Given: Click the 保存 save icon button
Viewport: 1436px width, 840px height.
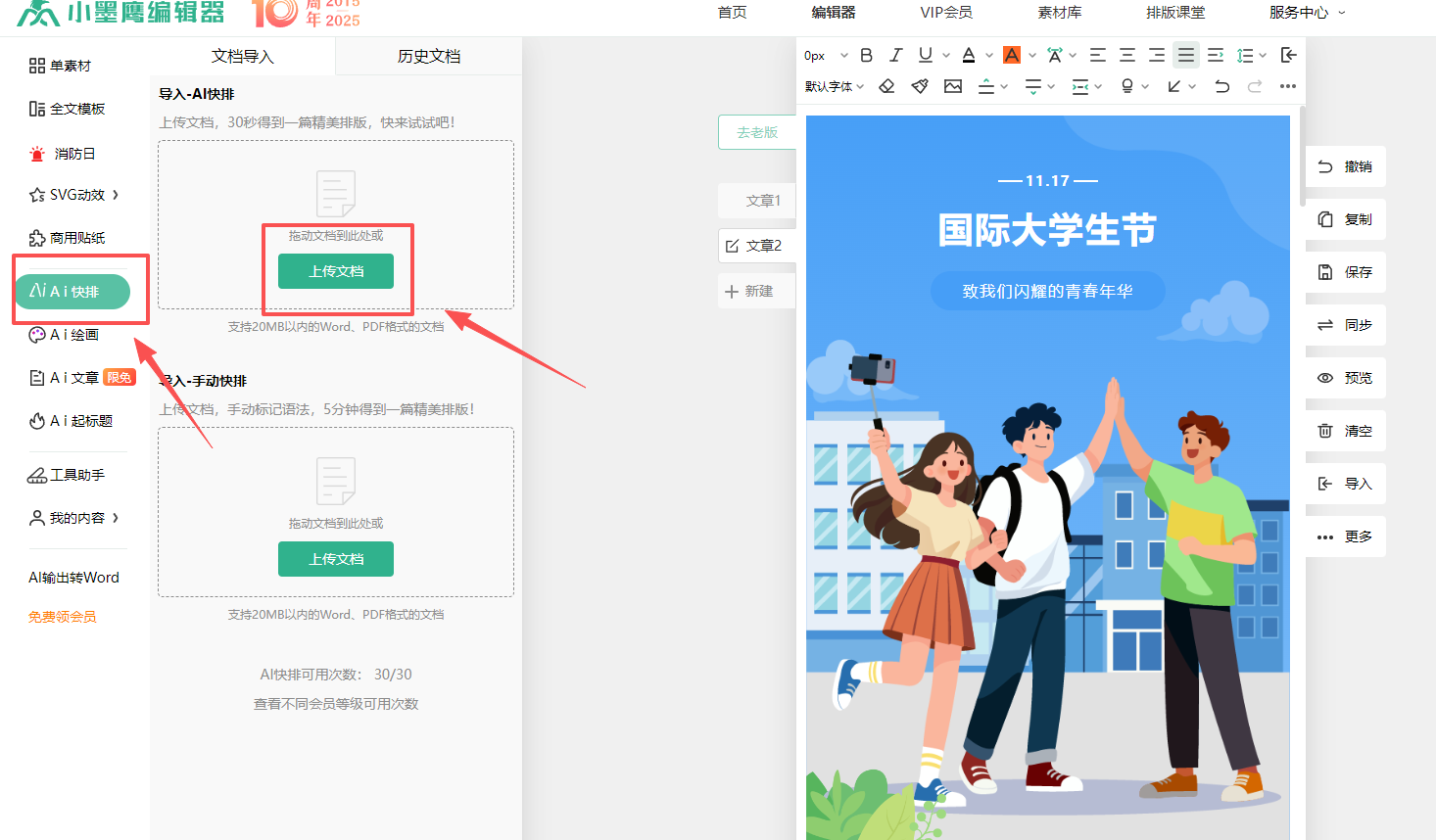Looking at the screenshot, I should pyautogui.click(x=1345, y=272).
